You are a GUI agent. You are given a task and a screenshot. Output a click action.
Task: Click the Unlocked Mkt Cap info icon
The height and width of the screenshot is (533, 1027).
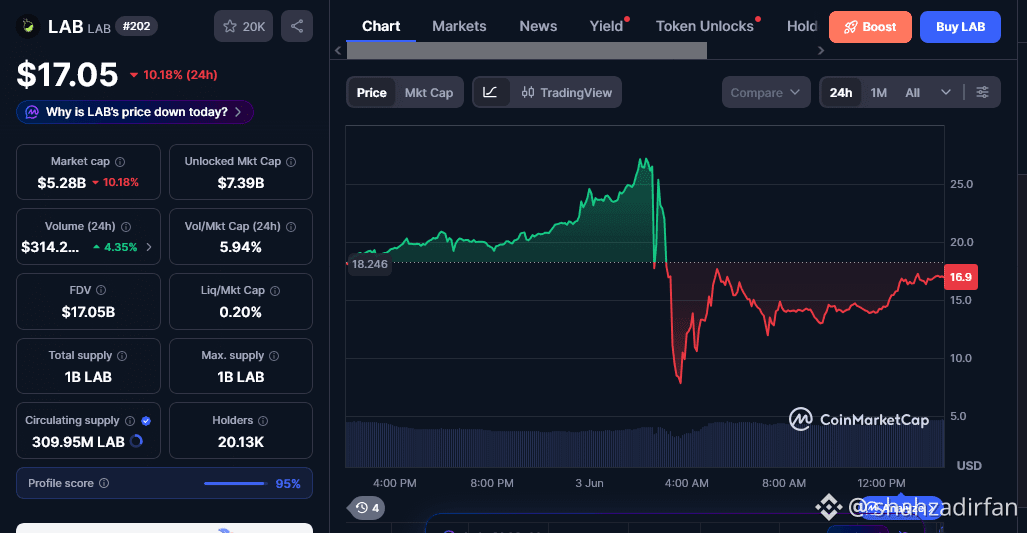pos(291,162)
